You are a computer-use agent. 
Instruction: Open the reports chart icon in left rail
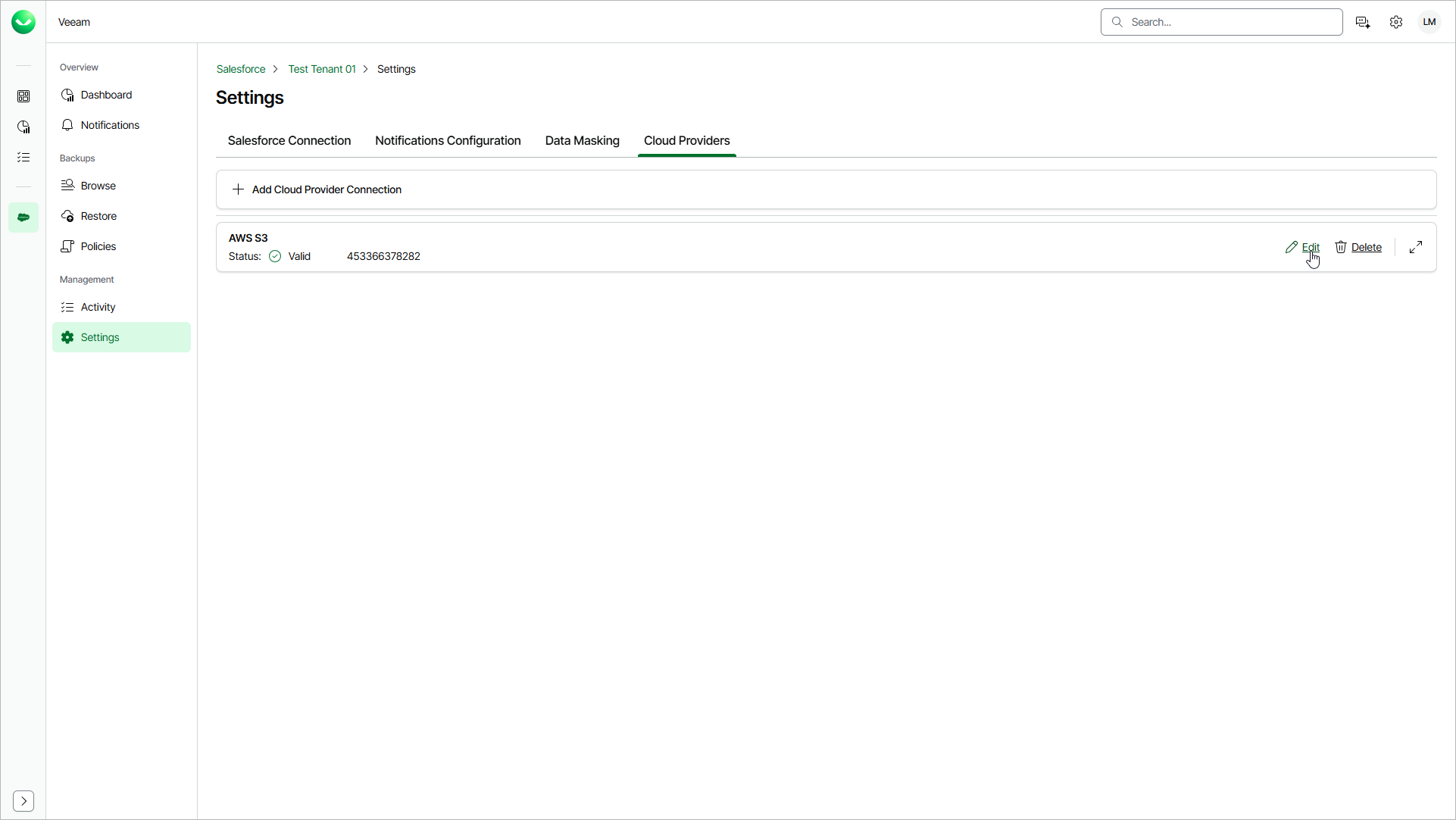click(x=23, y=127)
